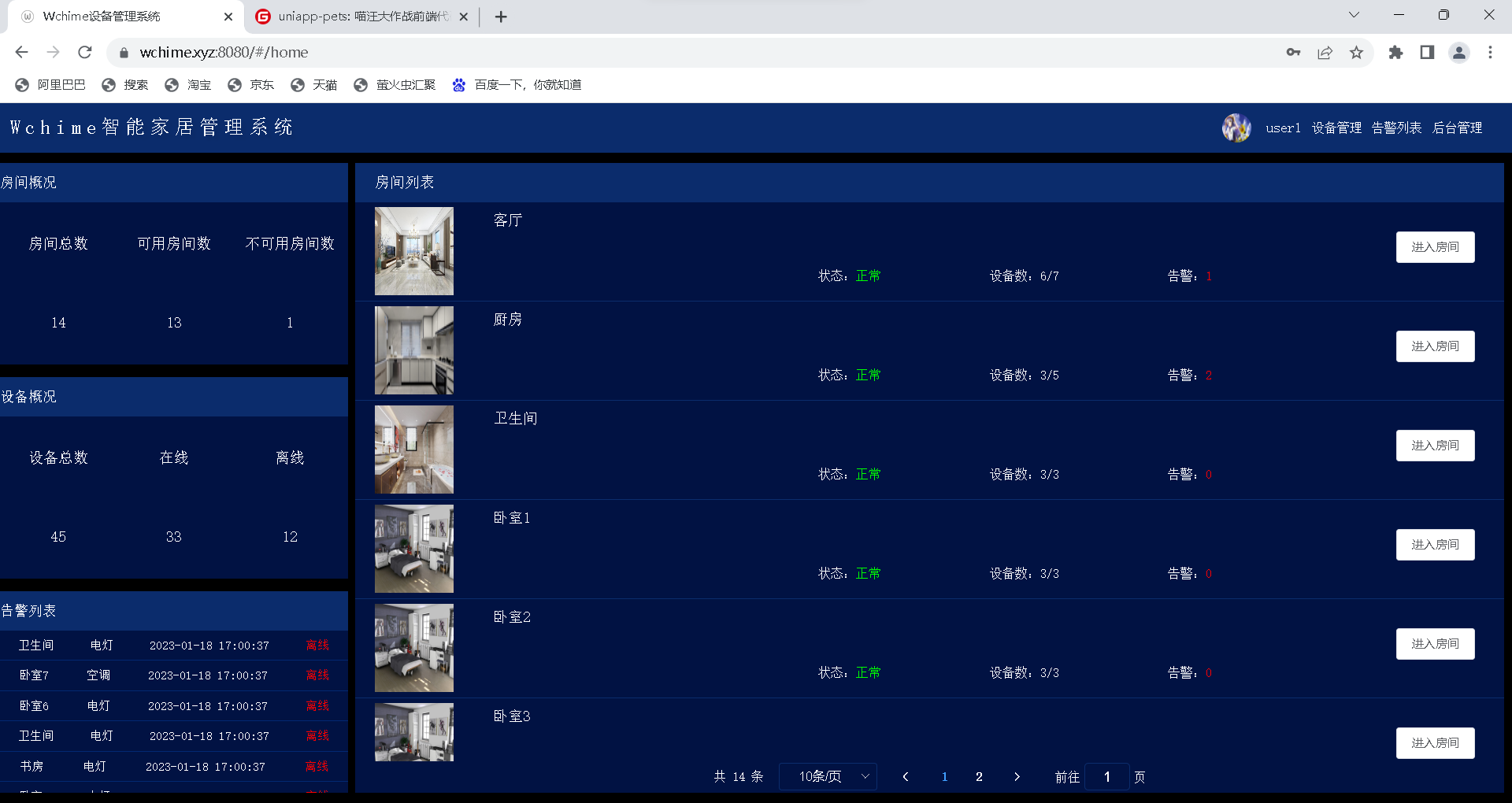Image resolution: width=1512 pixels, height=803 pixels.
Task: Click the Wchime智能家居管理系统 title
Action: (151, 128)
